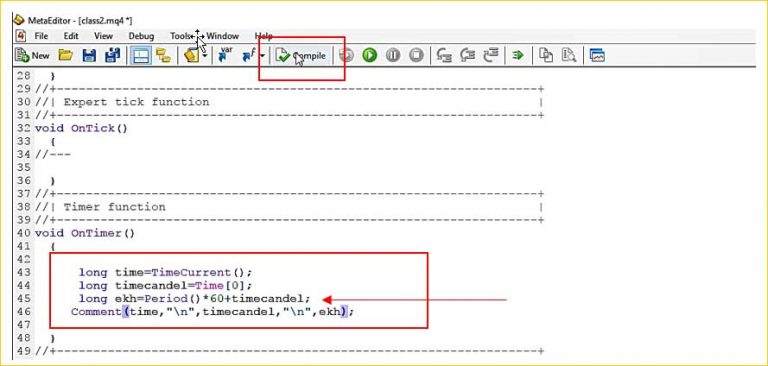Open the File menu
The height and width of the screenshot is (366, 768).
pyautogui.click(x=41, y=36)
